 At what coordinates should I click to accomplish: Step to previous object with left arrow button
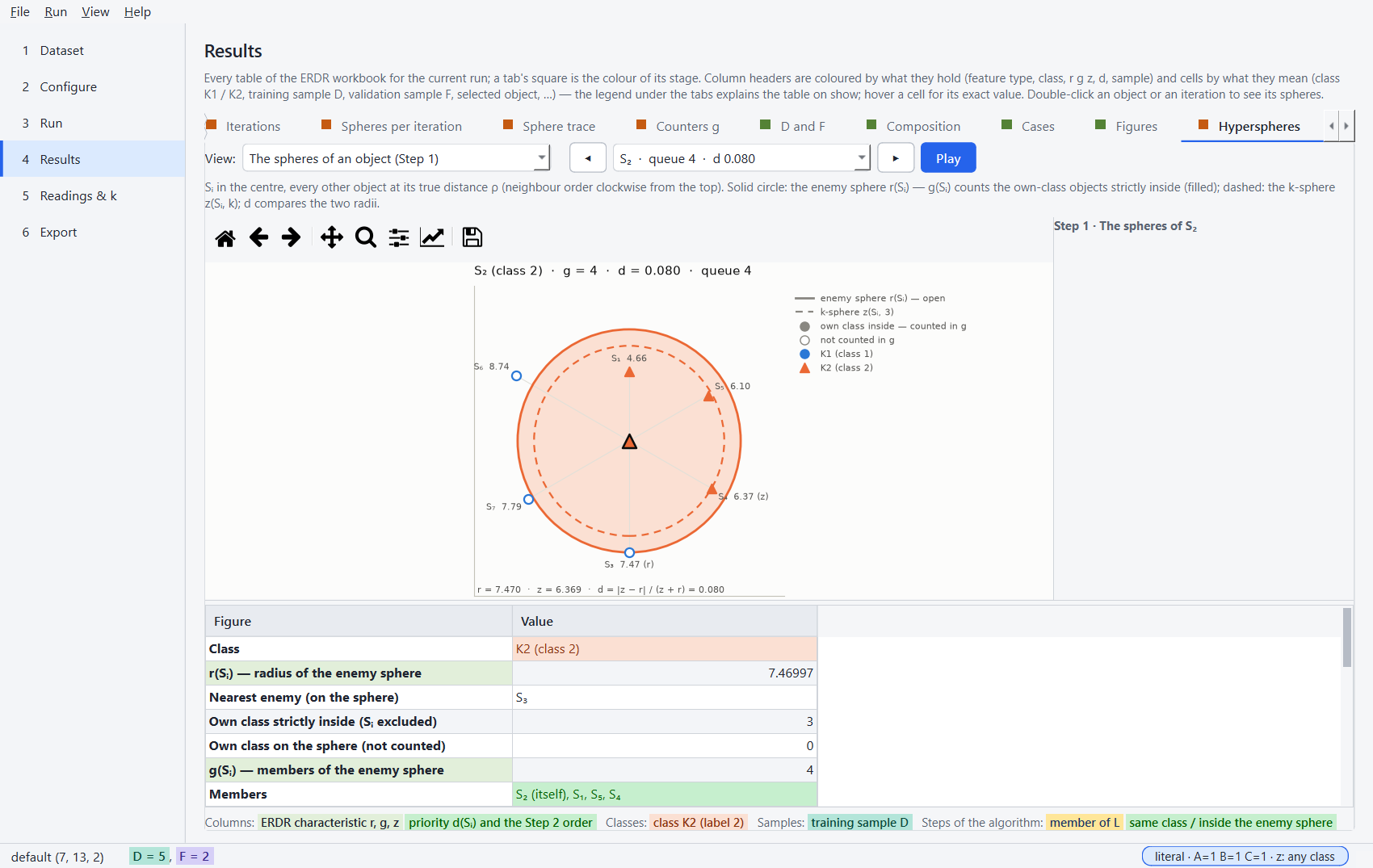pos(588,158)
